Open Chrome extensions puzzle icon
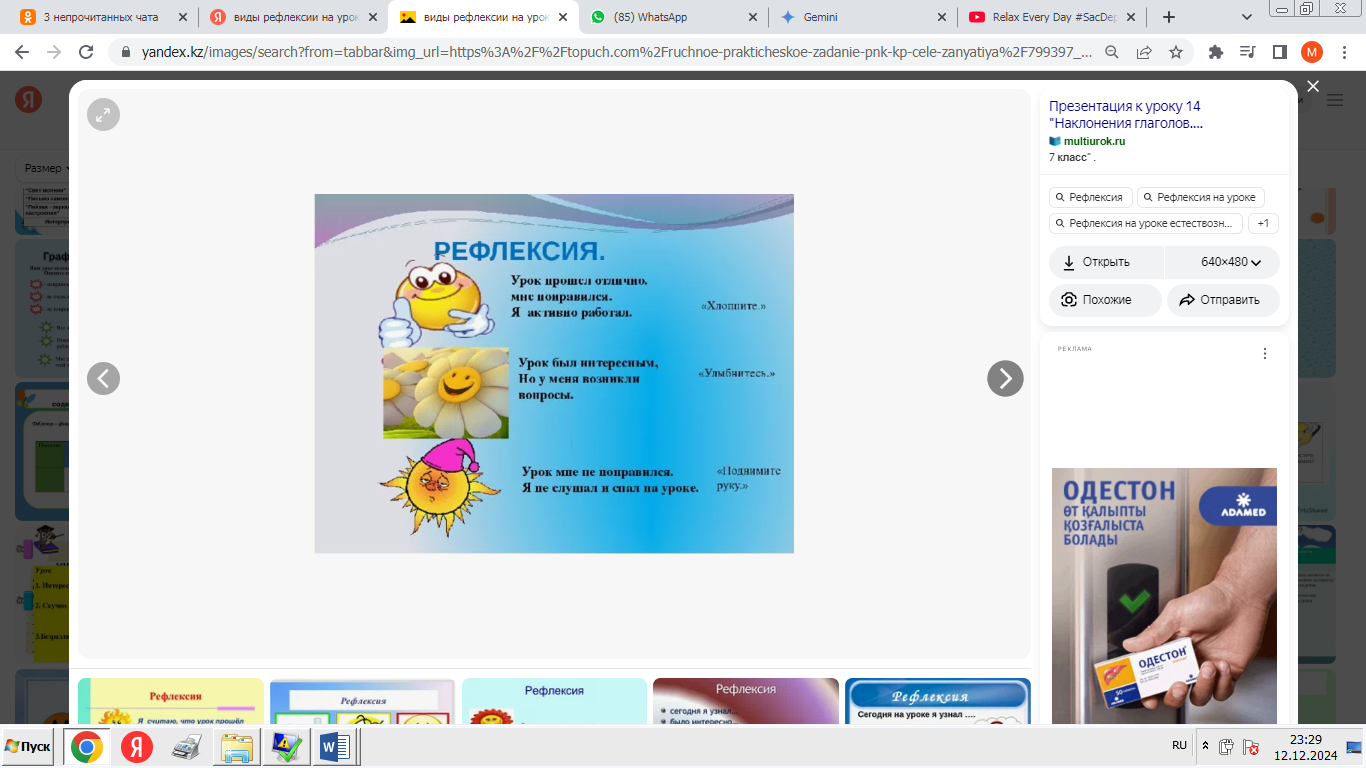The height and width of the screenshot is (768, 1366). coord(1216,52)
